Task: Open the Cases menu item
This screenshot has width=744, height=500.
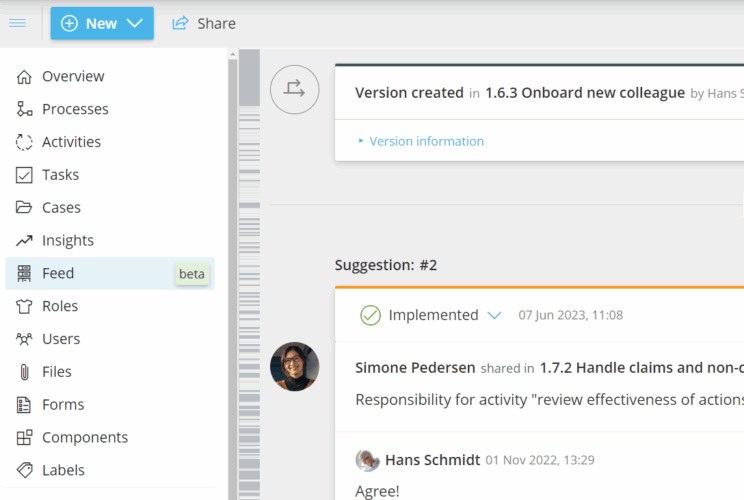Action: [61, 208]
